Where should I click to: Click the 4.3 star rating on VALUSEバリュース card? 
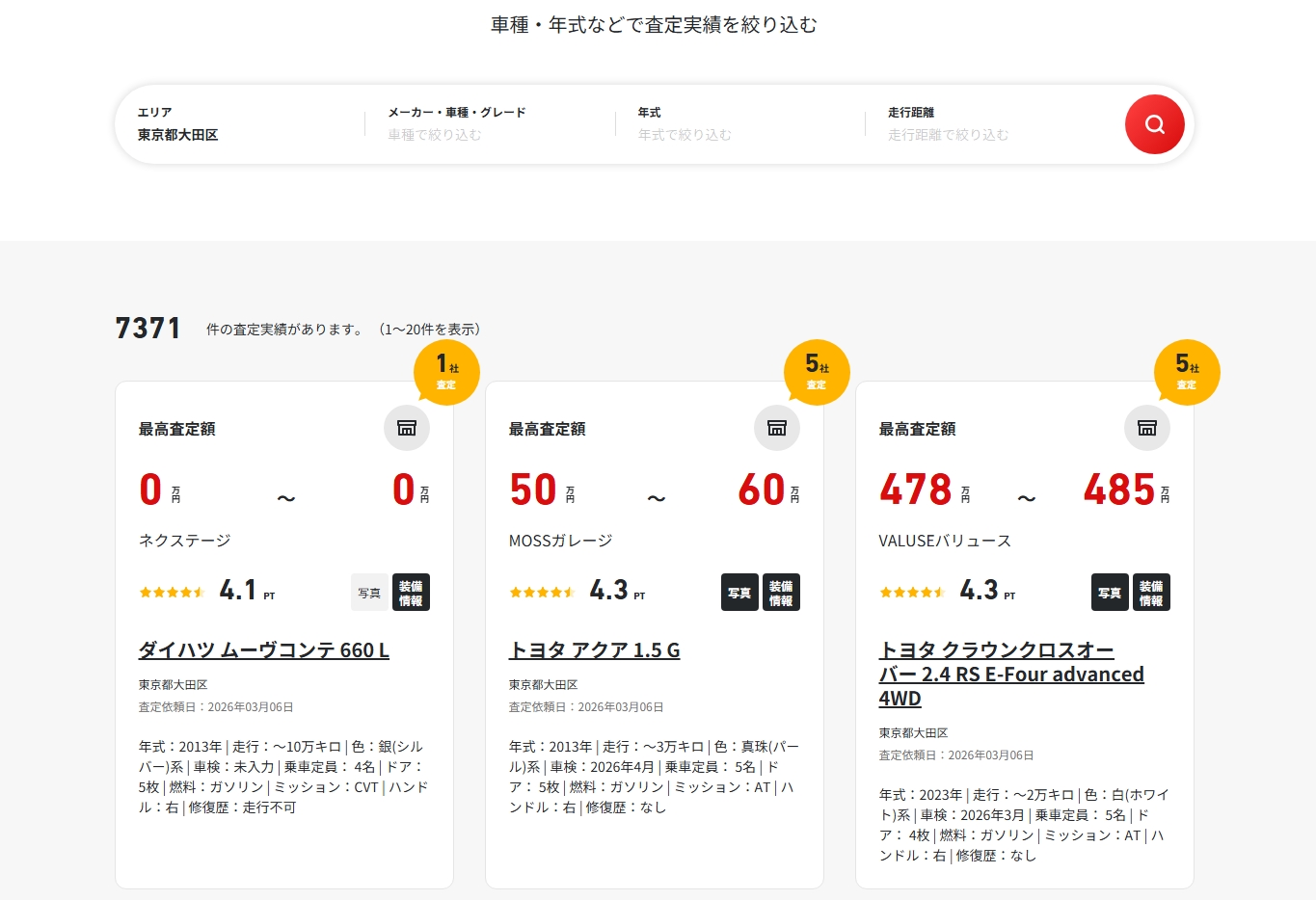click(947, 591)
